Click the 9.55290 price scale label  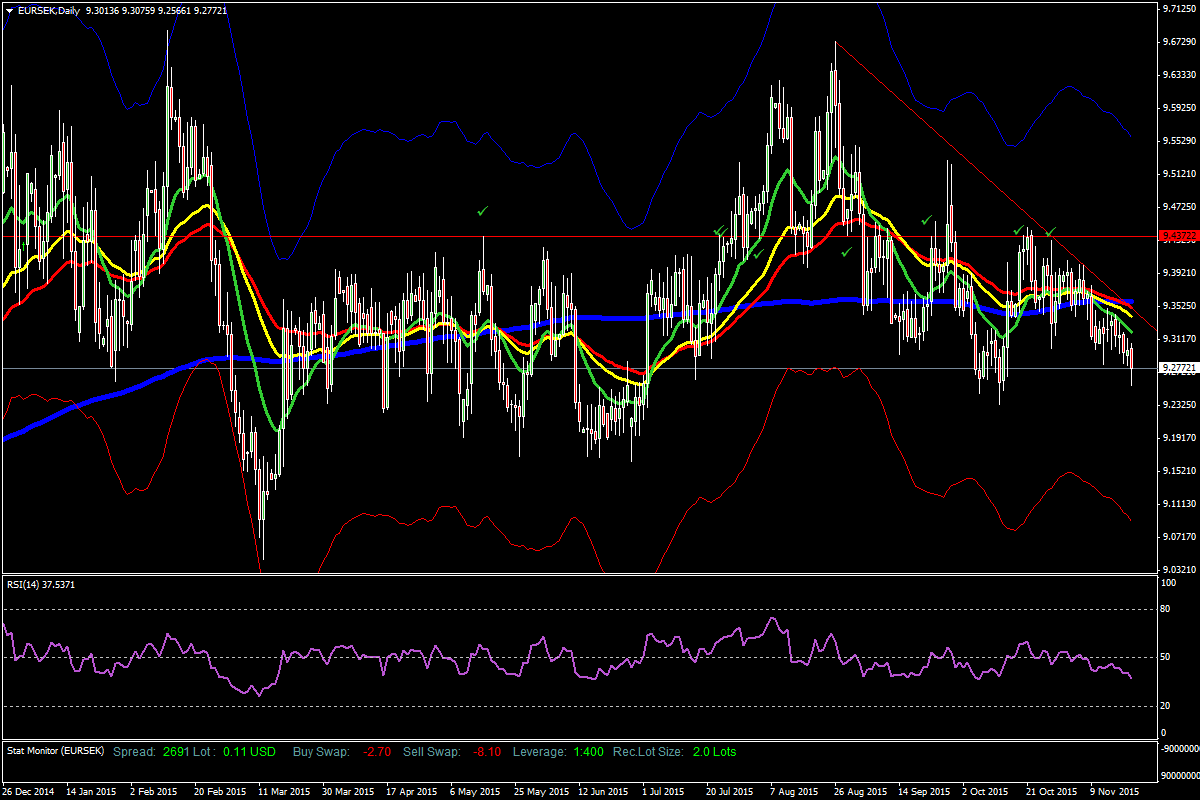(x=1180, y=141)
